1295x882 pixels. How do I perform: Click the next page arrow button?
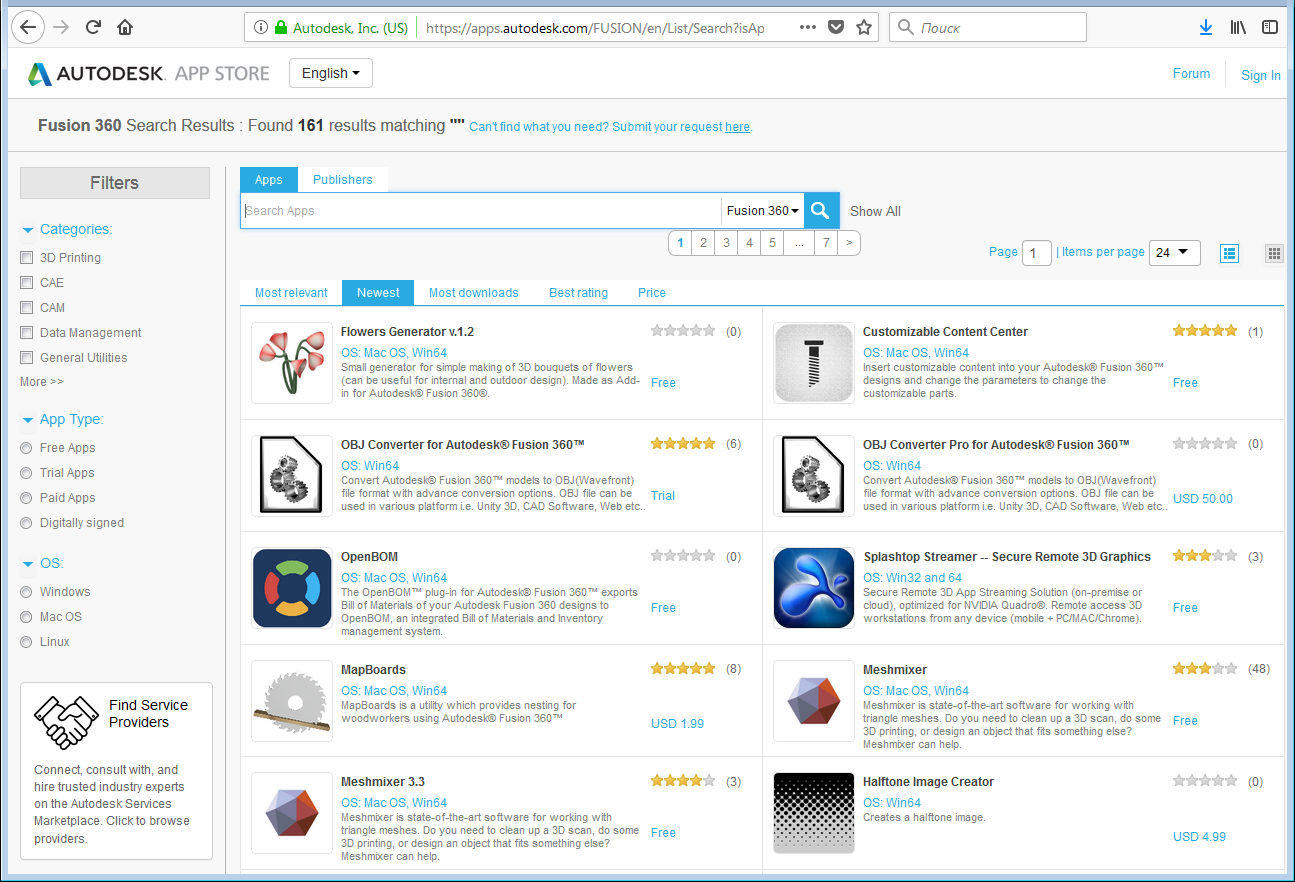click(849, 242)
